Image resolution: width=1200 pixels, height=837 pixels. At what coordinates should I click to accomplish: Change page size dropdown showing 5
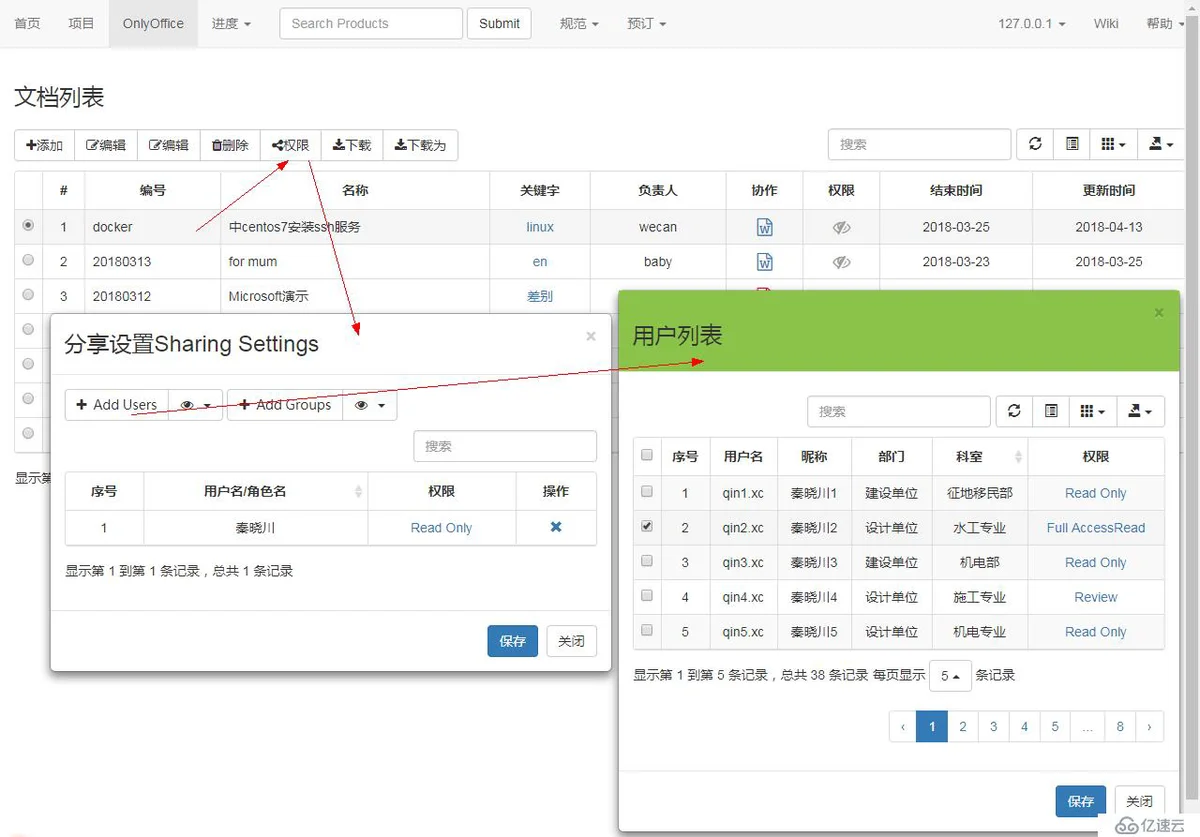pyautogui.click(x=950, y=676)
